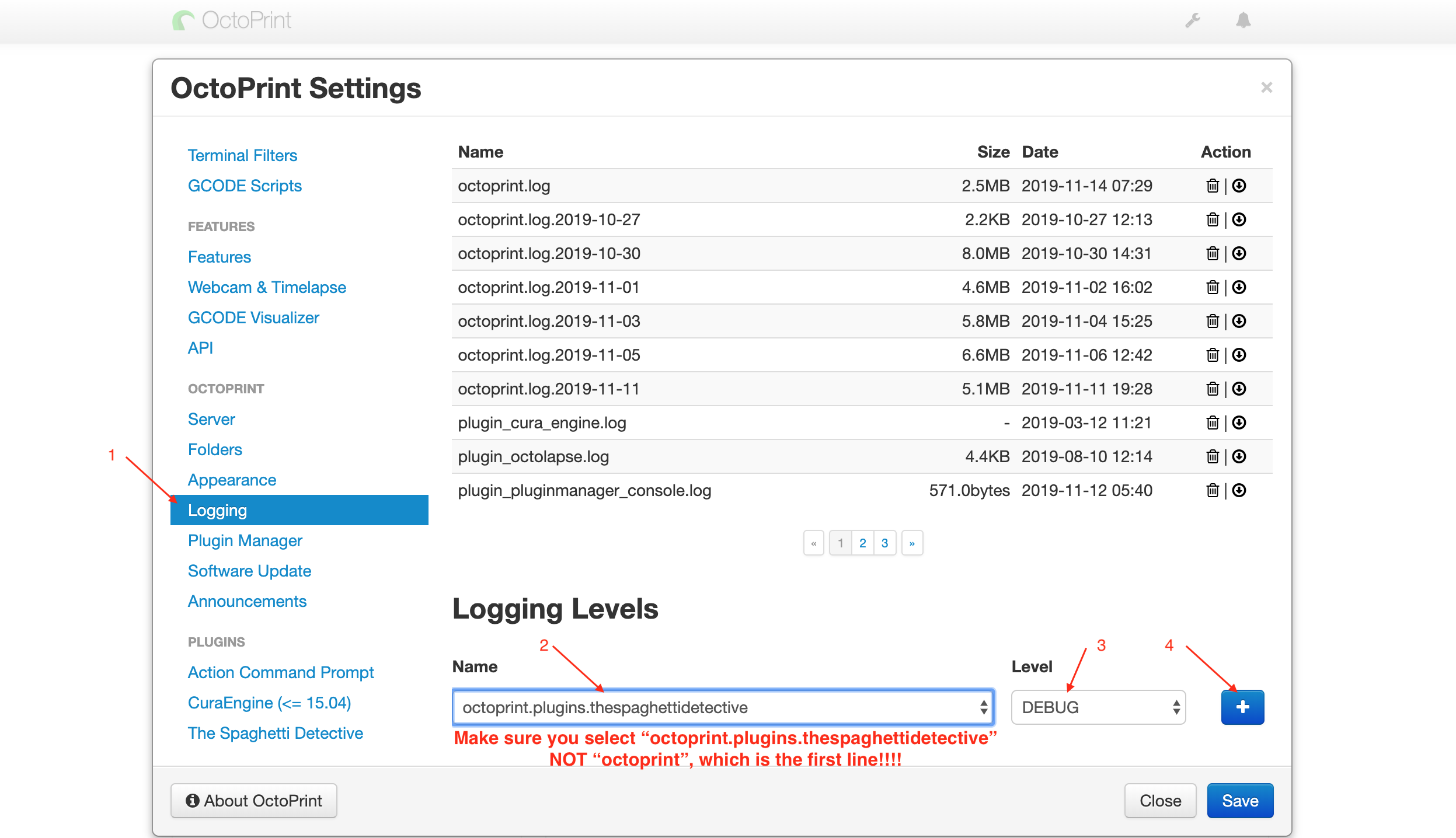Open About OctoPrint
The width and height of the screenshot is (1456, 838).
253,801
